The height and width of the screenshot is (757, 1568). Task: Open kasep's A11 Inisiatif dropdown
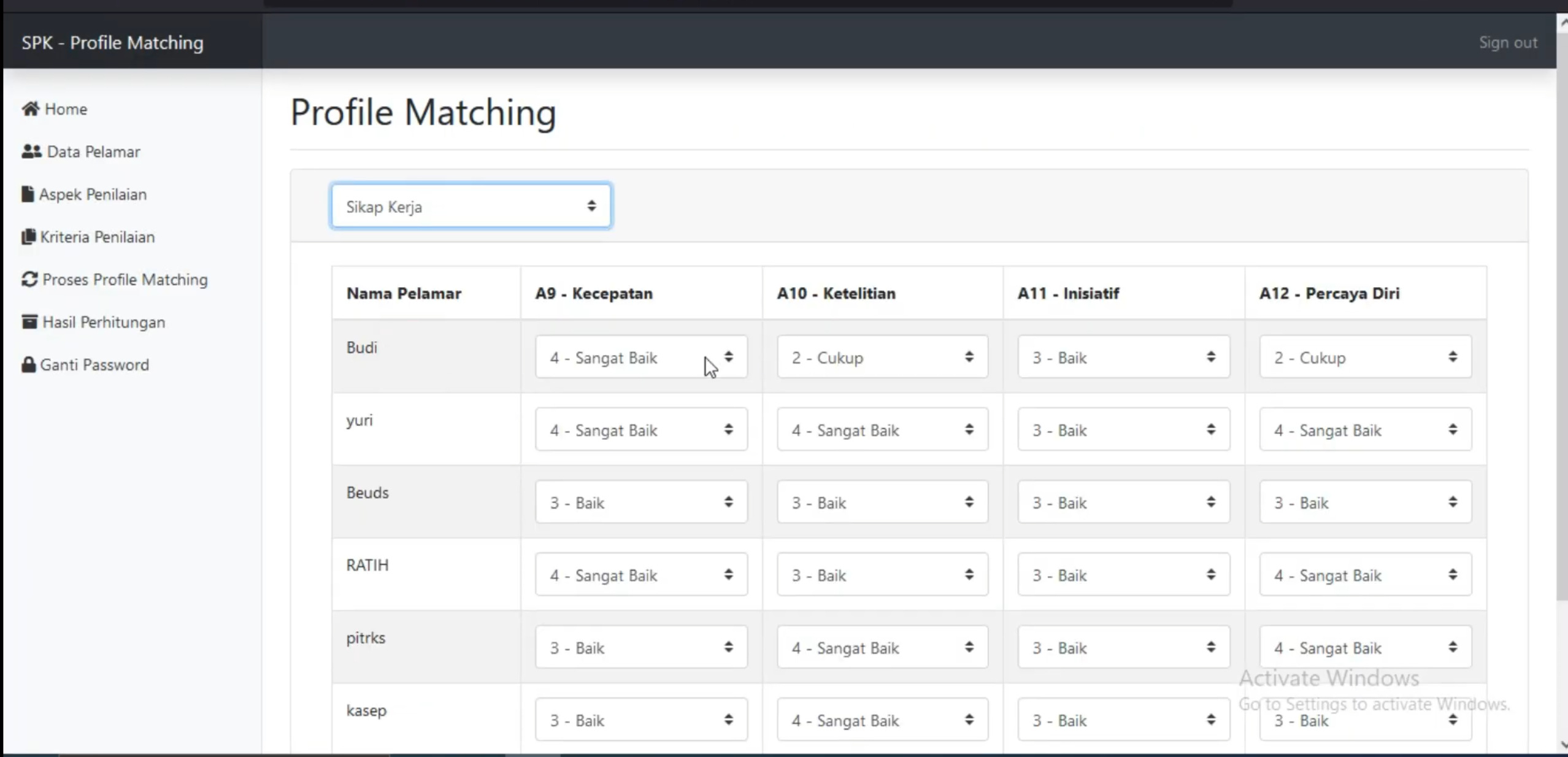[1123, 719]
